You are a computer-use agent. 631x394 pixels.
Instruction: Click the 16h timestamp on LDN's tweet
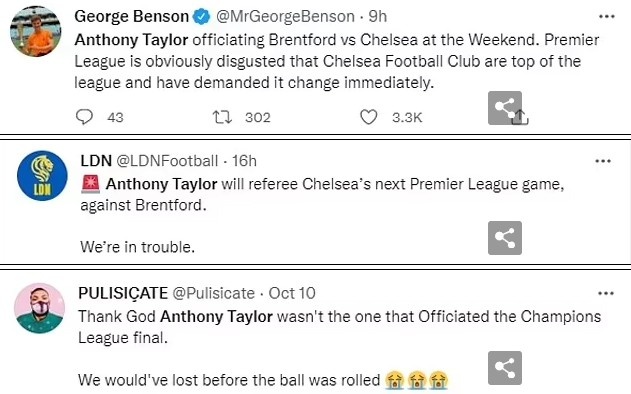click(x=244, y=161)
